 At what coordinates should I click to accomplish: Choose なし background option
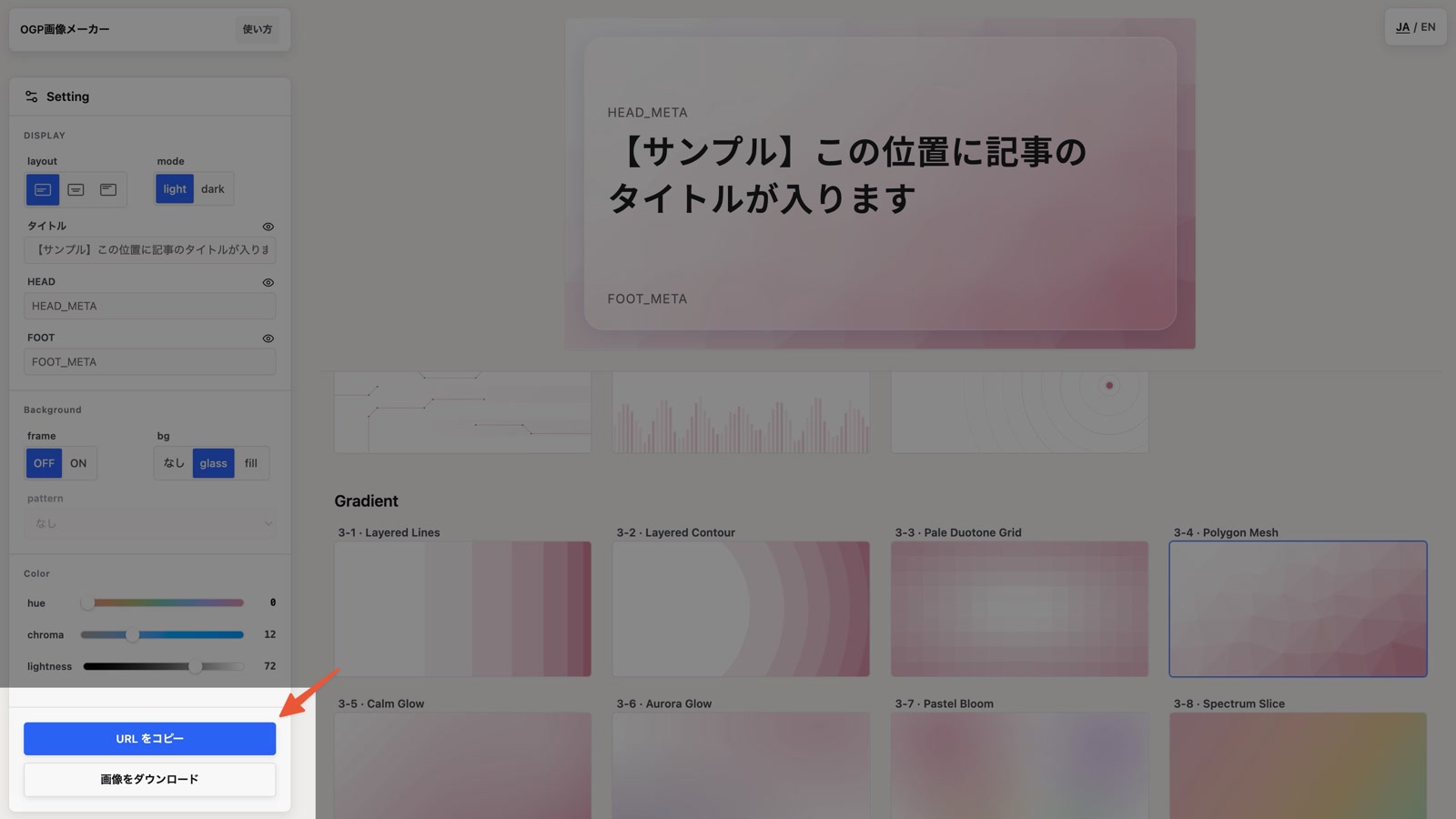point(174,463)
